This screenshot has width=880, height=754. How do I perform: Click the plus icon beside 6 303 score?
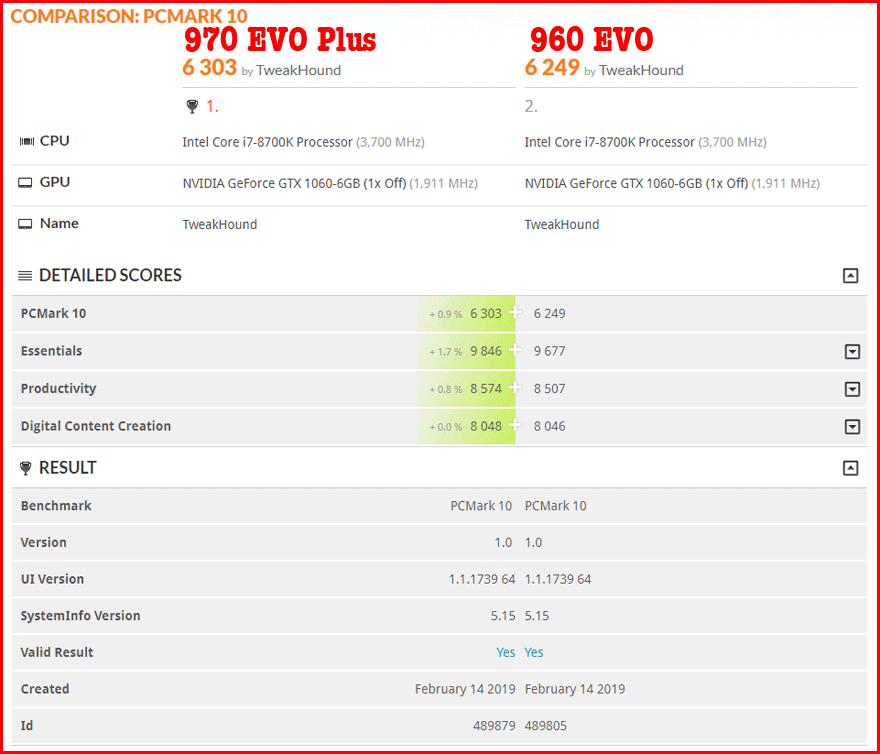pos(515,313)
